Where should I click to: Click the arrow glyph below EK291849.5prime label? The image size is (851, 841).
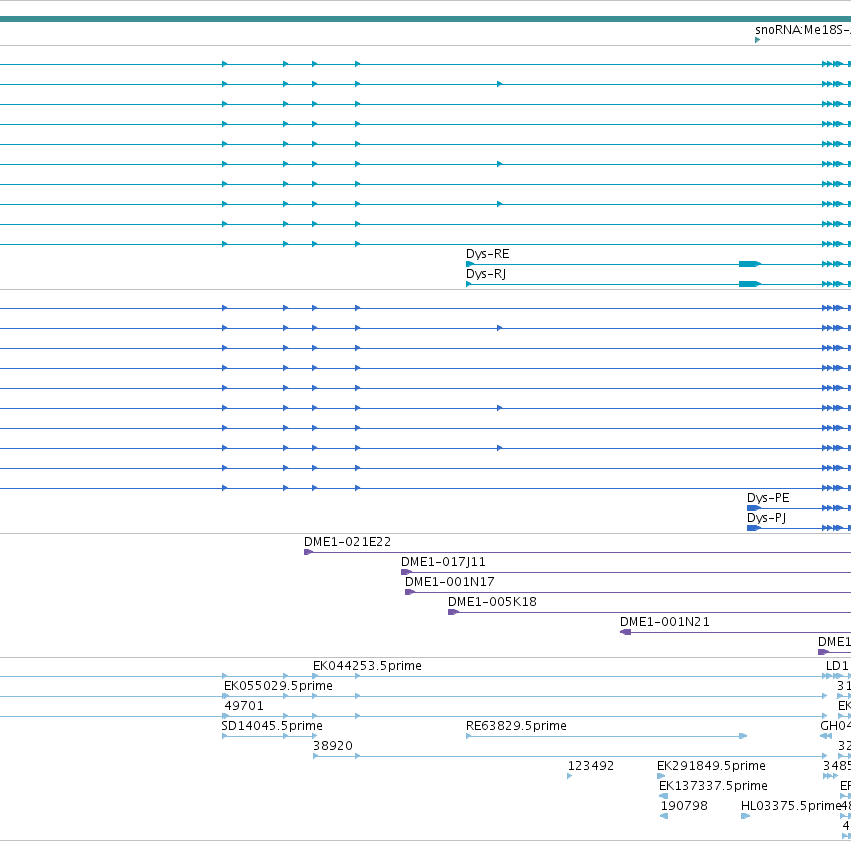pyautogui.click(x=661, y=776)
